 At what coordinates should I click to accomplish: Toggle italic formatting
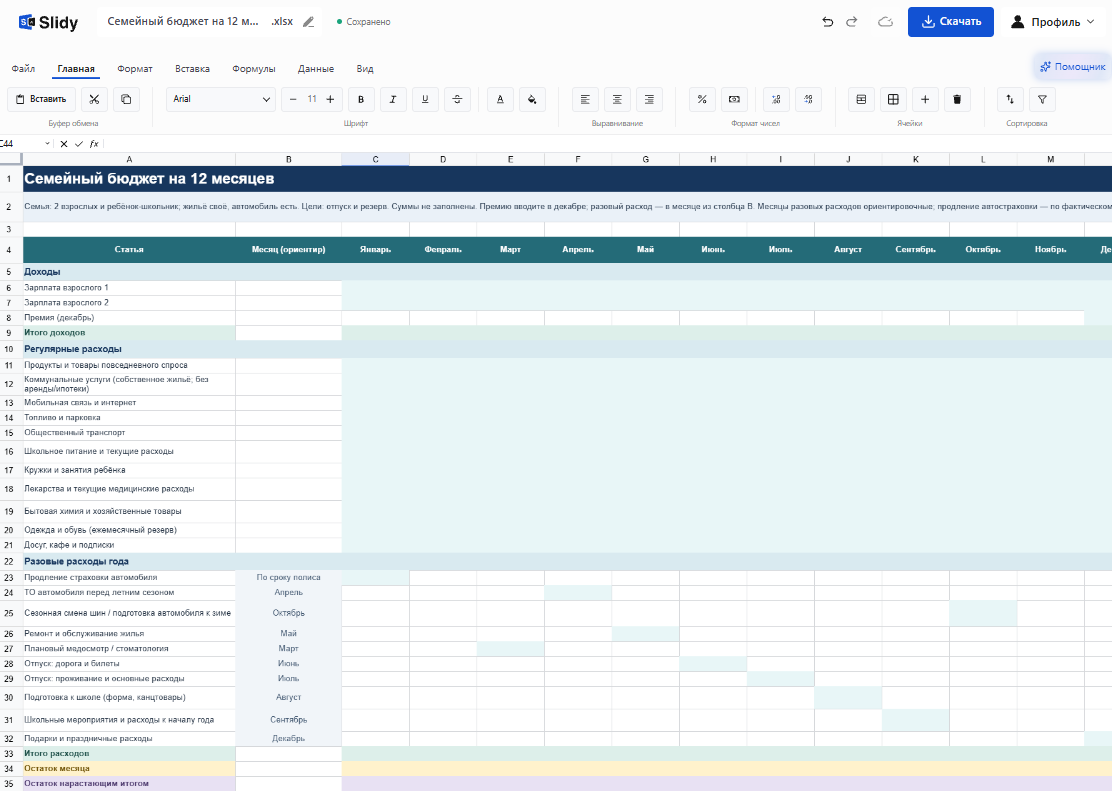click(x=393, y=99)
